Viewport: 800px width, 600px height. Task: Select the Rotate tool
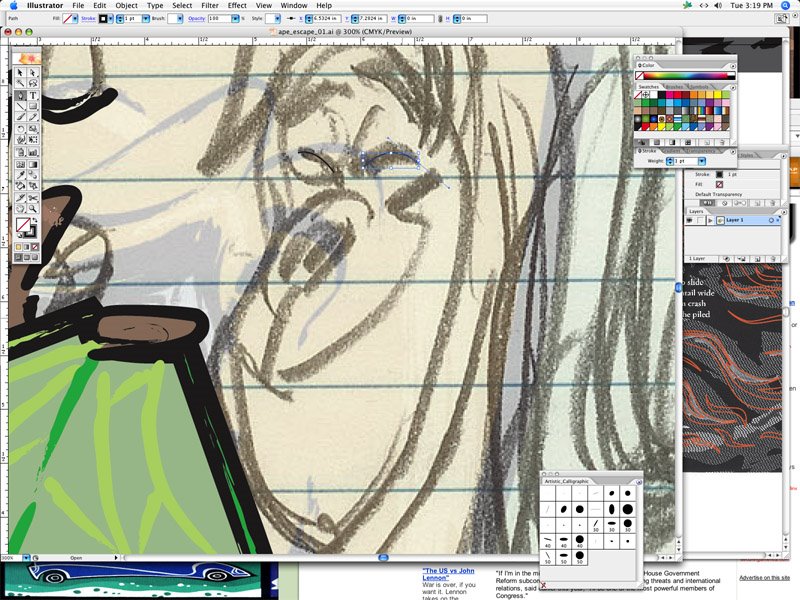click(20, 129)
